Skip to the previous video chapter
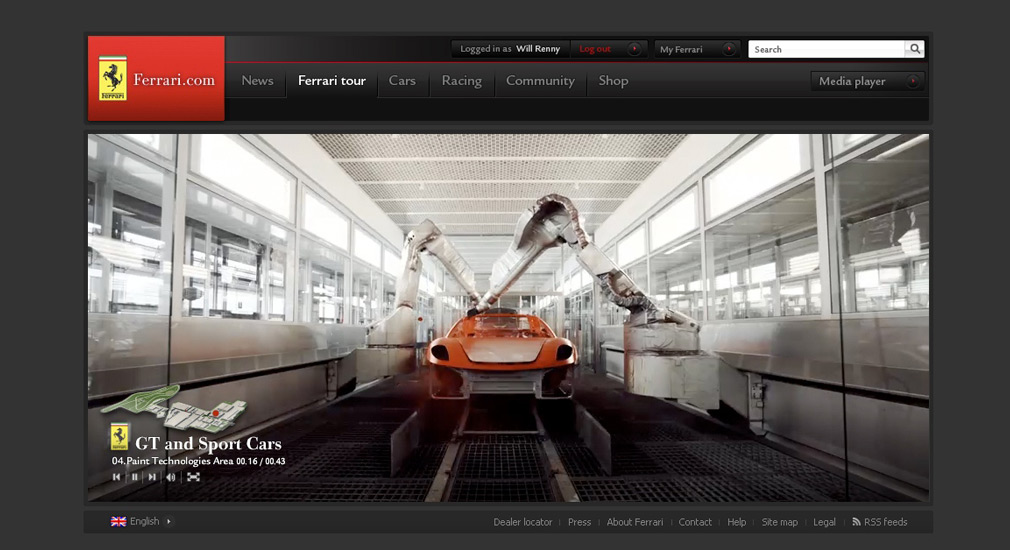Viewport: 1010px width, 550px height. point(117,477)
